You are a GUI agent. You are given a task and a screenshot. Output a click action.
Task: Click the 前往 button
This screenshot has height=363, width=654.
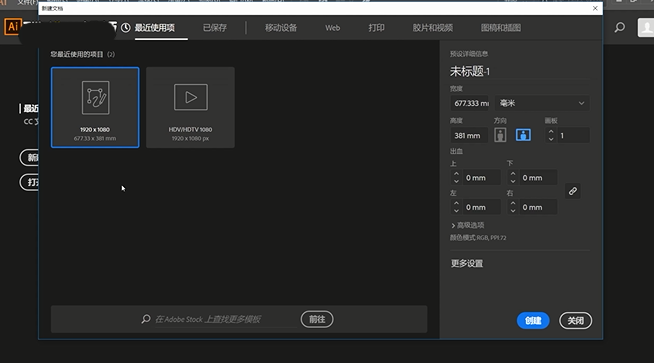(x=317, y=319)
